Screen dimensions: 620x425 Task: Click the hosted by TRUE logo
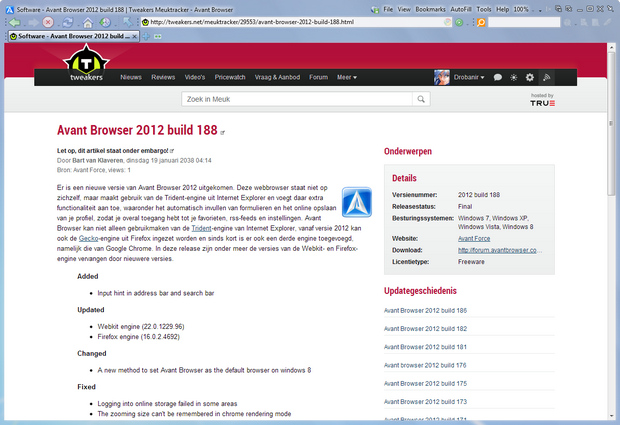pos(542,100)
